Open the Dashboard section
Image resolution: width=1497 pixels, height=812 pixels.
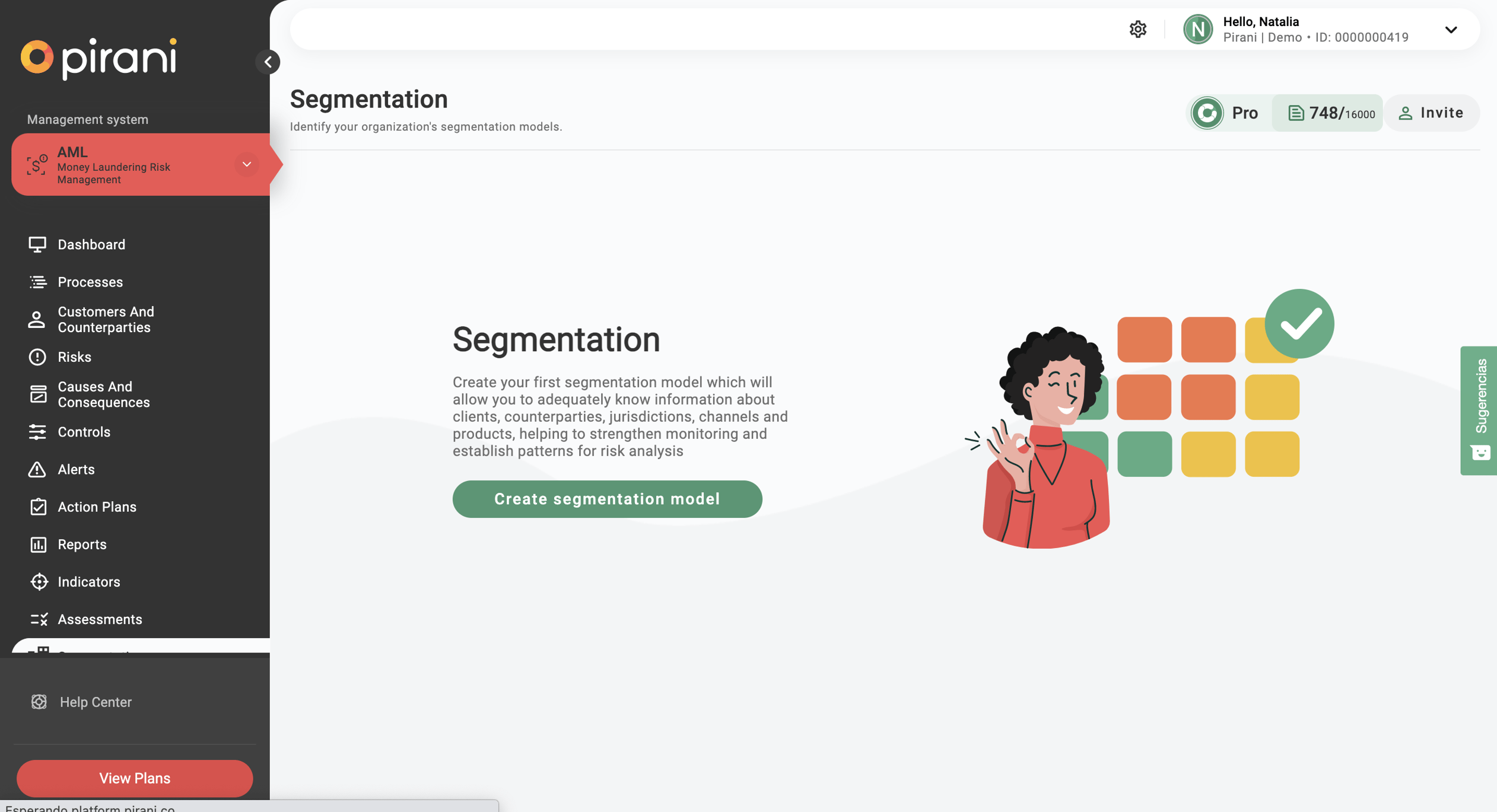pos(91,244)
